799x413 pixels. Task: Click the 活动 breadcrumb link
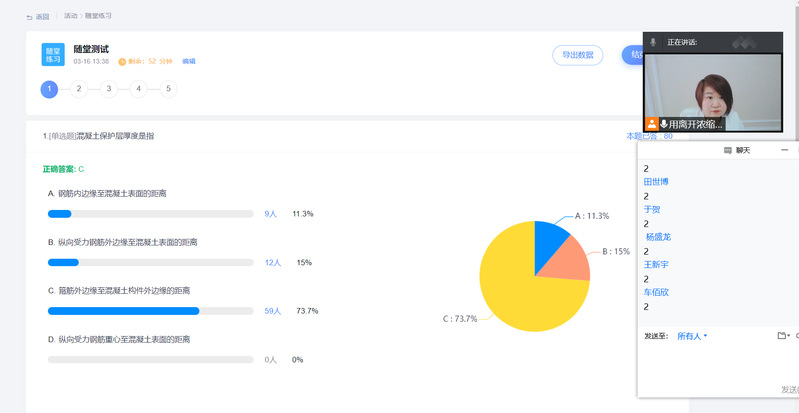coord(70,17)
